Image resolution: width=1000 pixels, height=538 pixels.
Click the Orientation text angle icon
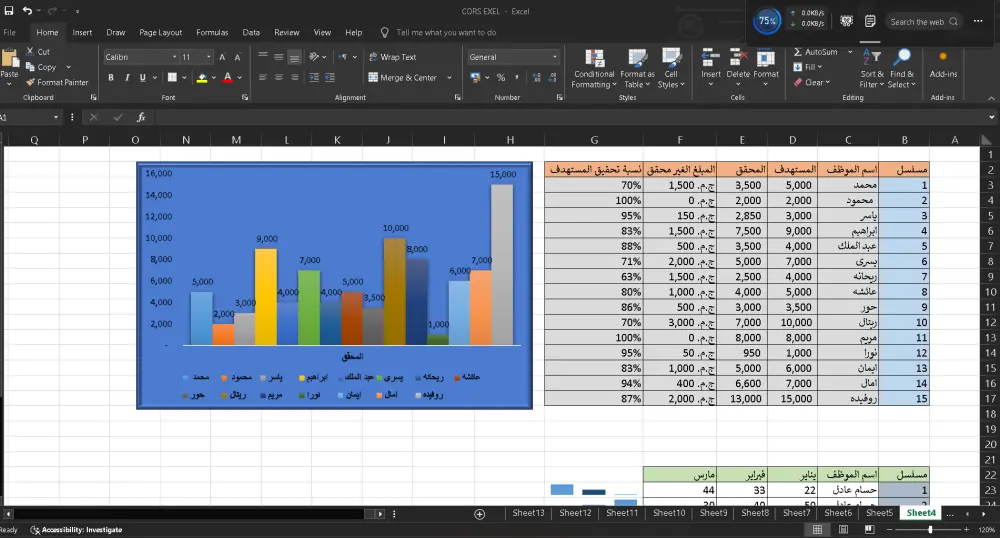pyautogui.click(x=314, y=57)
